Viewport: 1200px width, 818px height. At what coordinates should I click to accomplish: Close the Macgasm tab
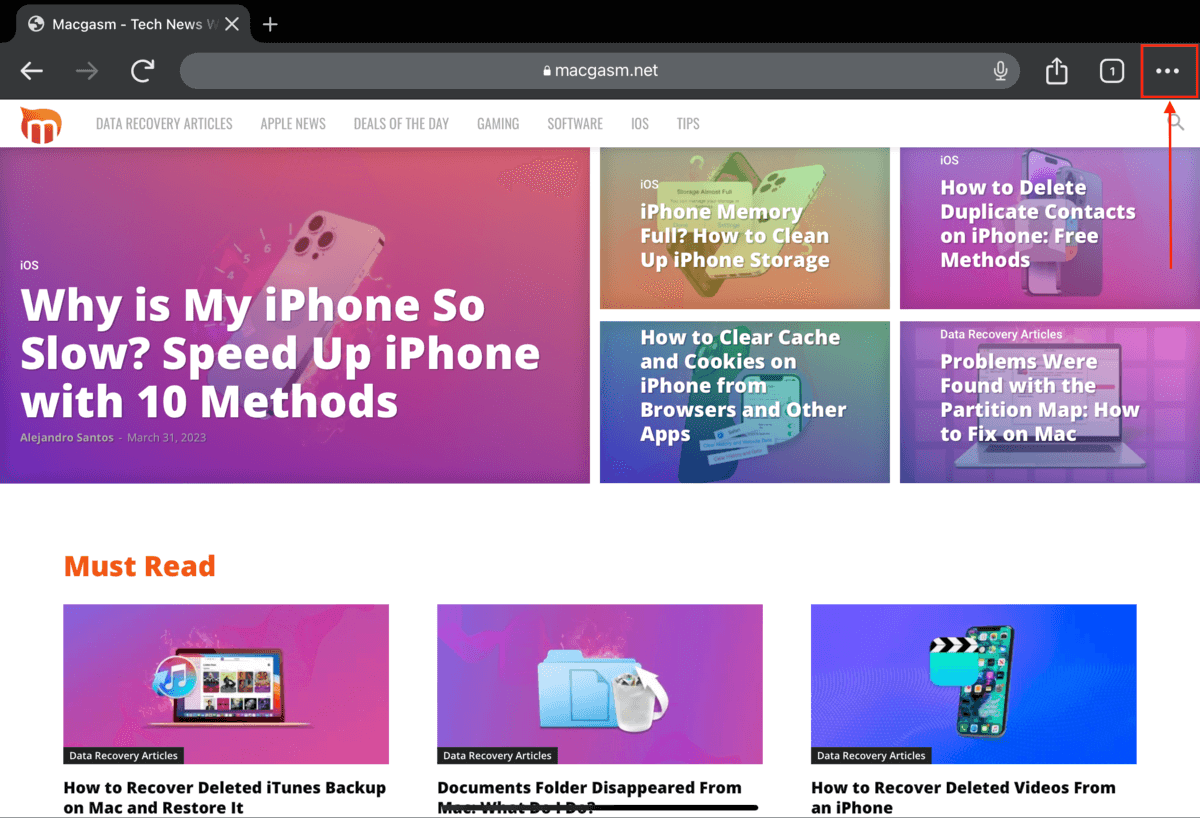tap(232, 24)
